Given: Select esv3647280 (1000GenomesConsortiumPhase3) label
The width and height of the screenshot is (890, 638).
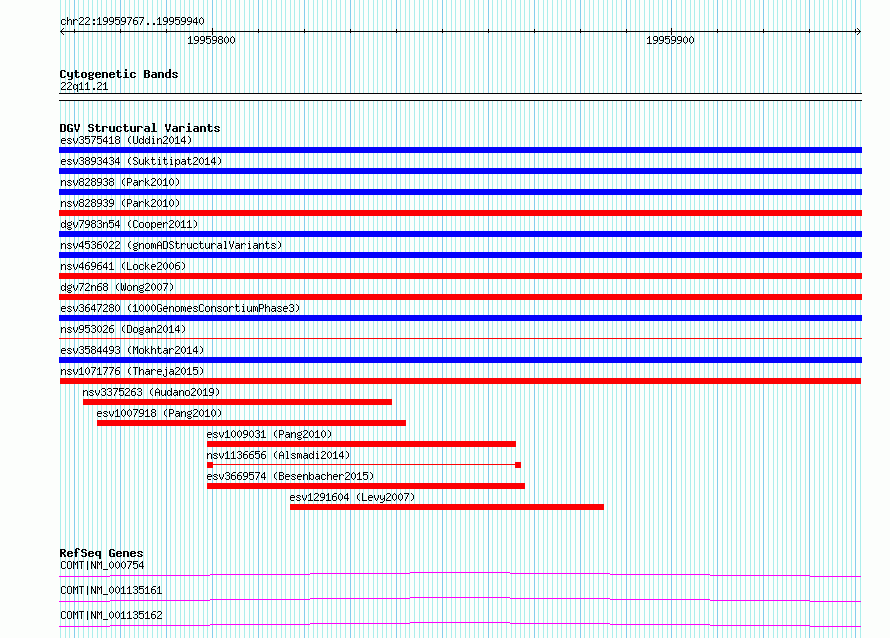Looking at the screenshot, I should [180, 308].
